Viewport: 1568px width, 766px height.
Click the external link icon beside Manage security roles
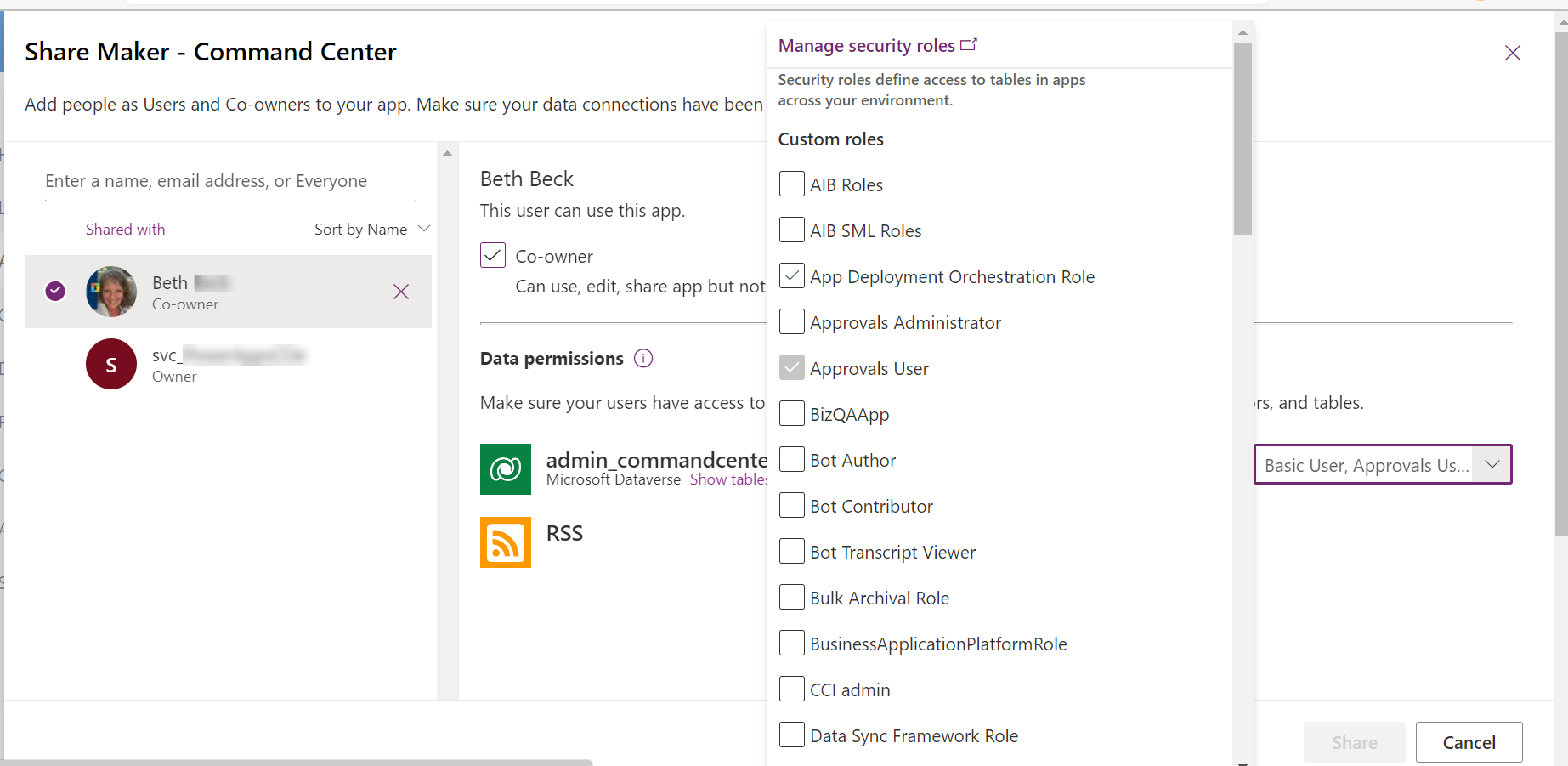tap(969, 44)
